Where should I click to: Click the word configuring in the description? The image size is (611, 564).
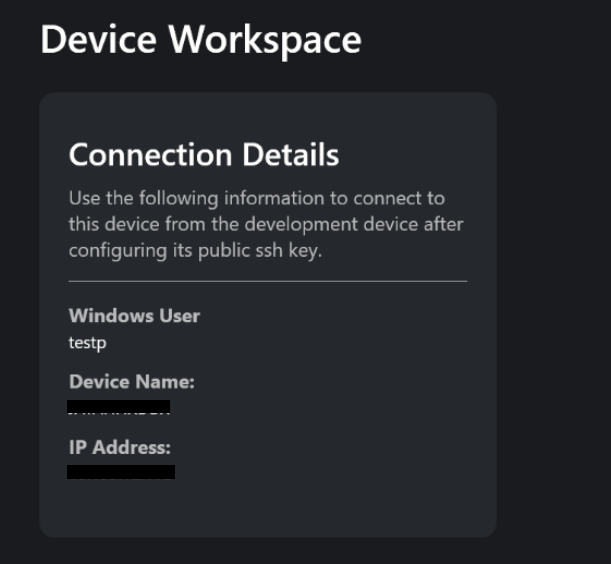point(118,251)
